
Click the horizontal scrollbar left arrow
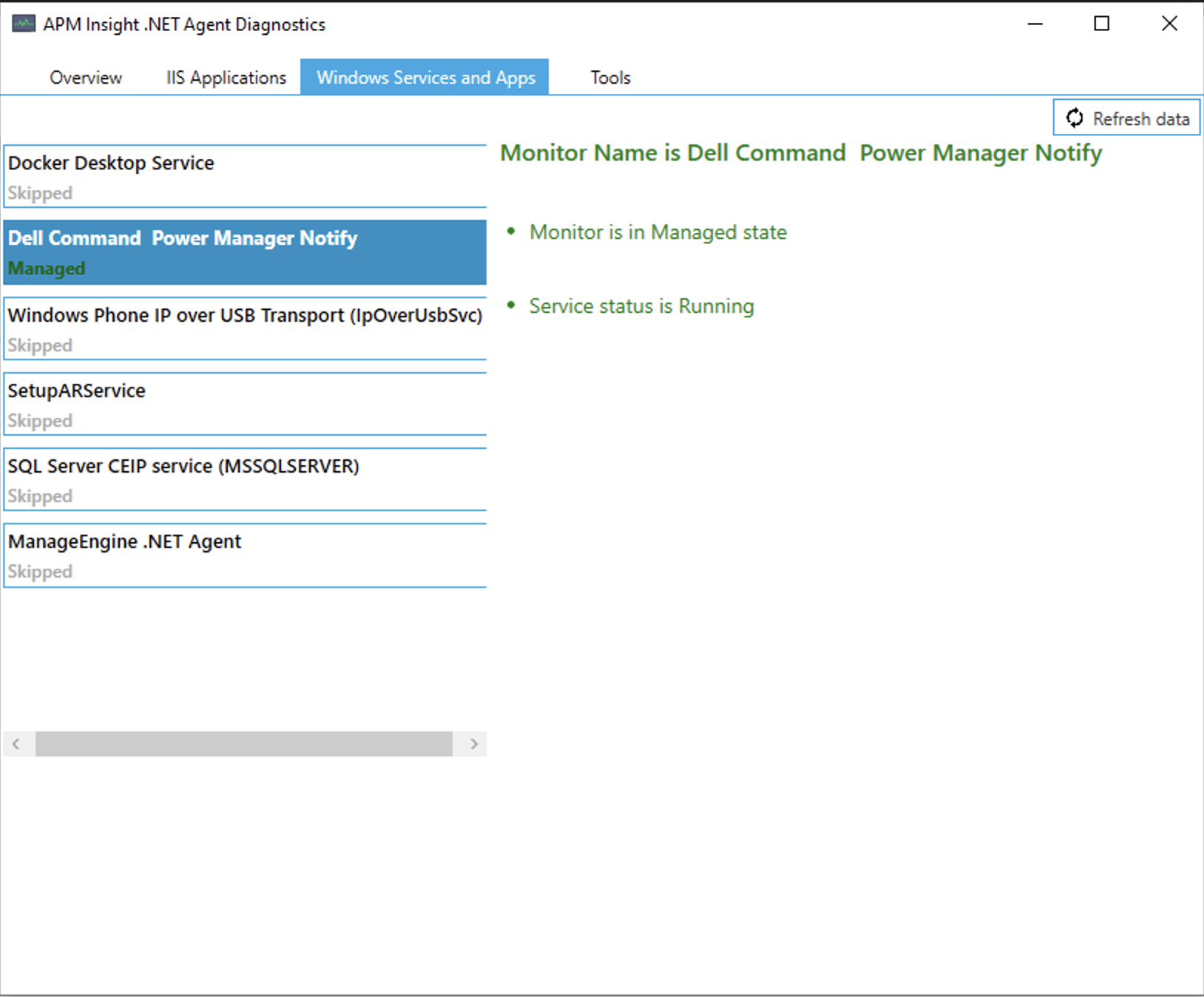[x=16, y=744]
